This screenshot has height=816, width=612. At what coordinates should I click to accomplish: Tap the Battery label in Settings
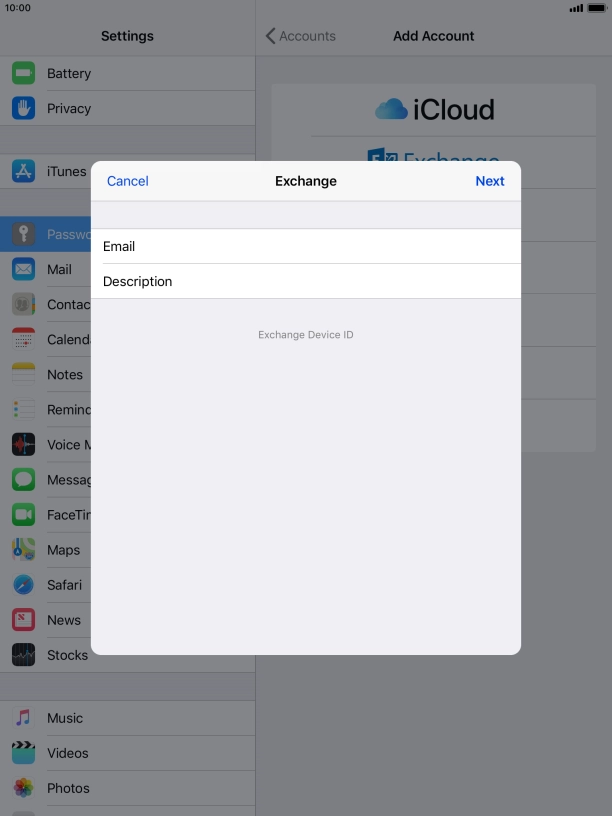pos(69,73)
